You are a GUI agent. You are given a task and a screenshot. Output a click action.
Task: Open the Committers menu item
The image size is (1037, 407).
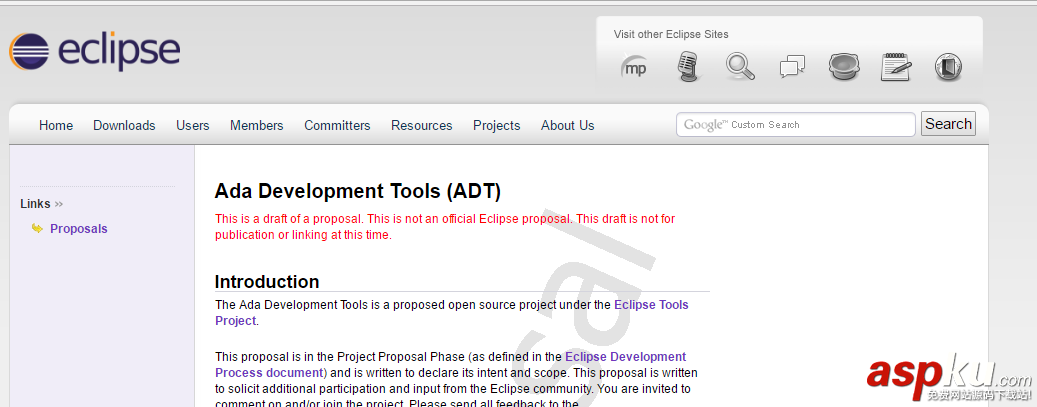(x=337, y=125)
